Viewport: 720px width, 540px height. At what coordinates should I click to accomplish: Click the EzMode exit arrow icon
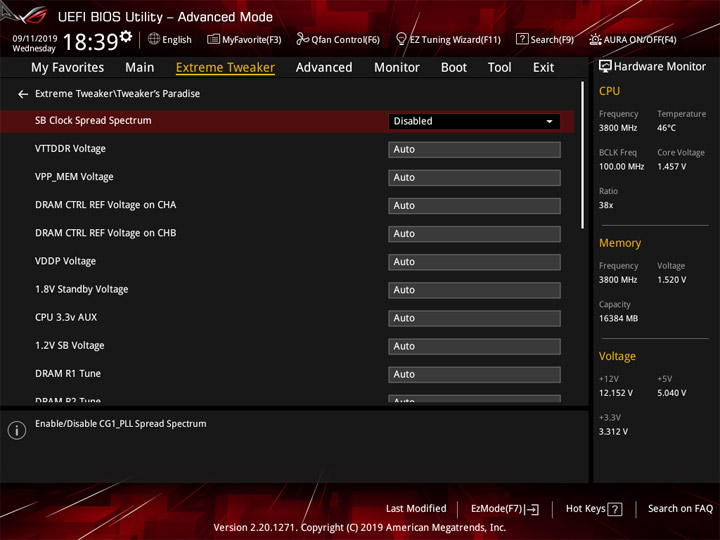[x=533, y=509]
